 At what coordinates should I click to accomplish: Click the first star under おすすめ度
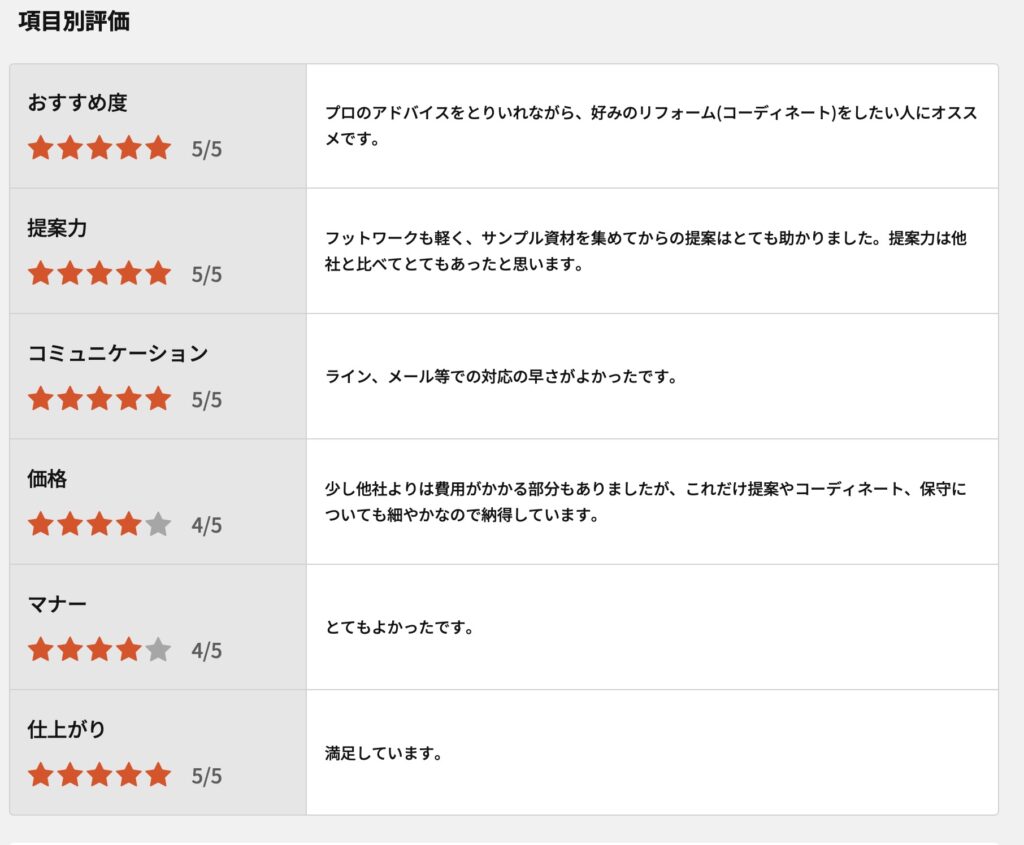[x=40, y=149]
